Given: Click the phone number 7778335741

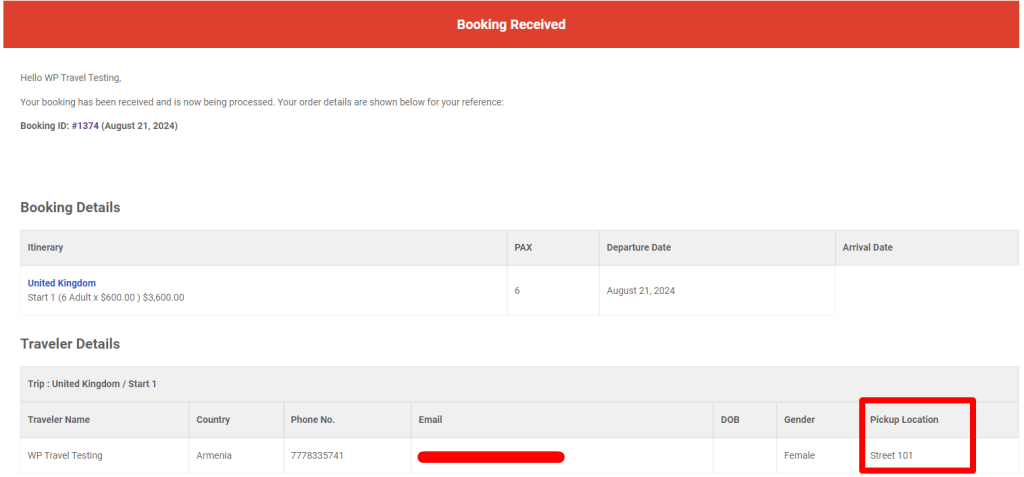Looking at the screenshot, I should click(x=316, y=456).
